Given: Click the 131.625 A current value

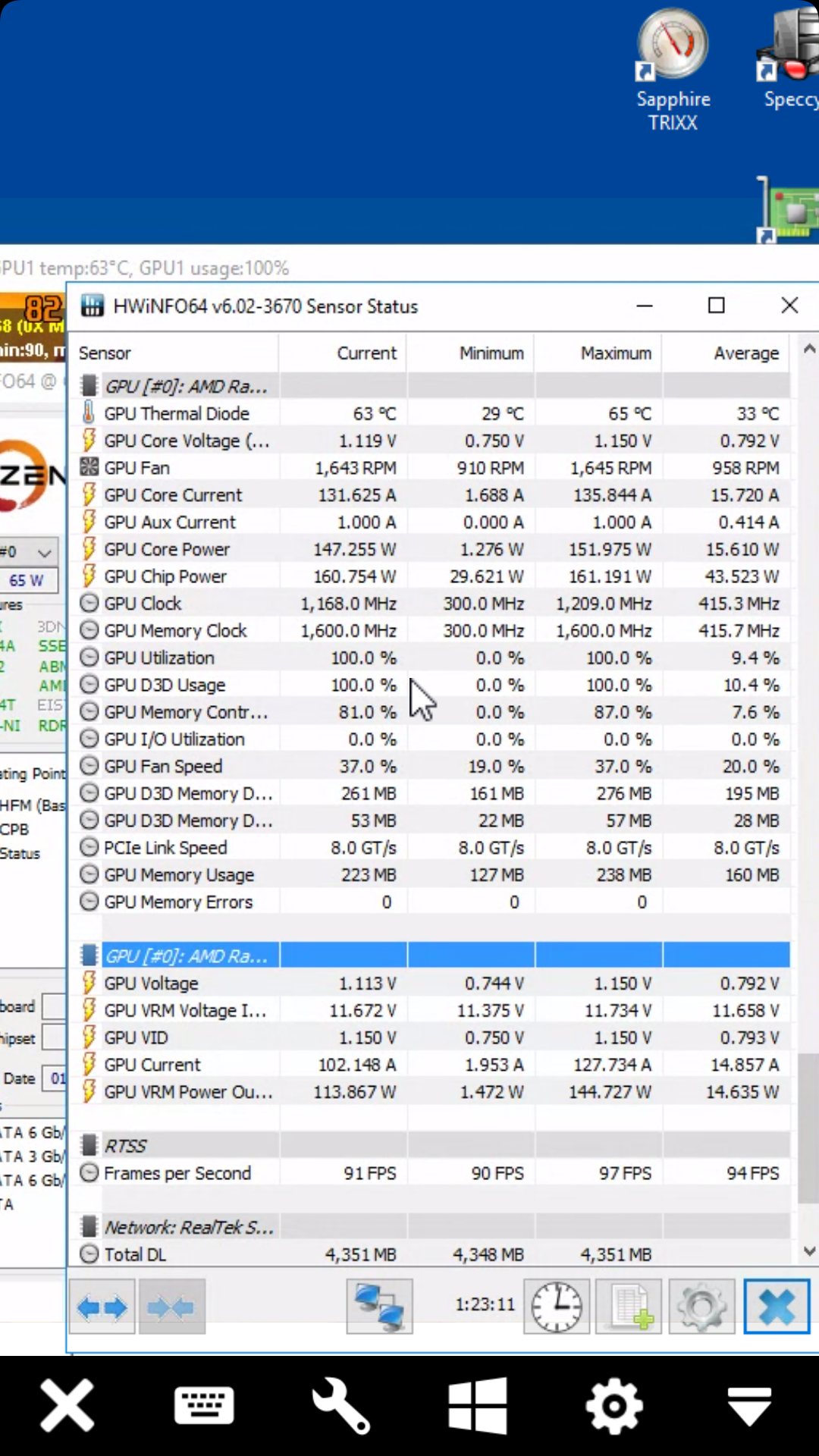Looking at the screenshot, I should [x=356, y=495].
